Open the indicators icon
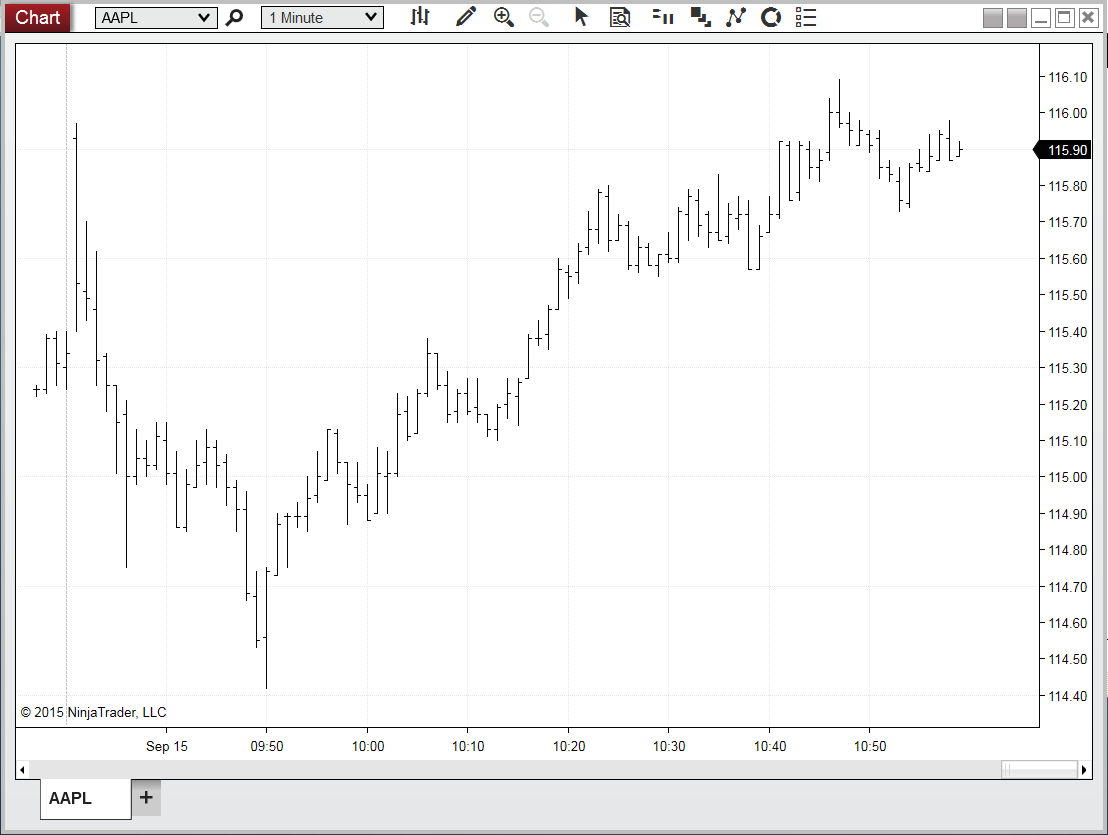The height and width of the screenshot is (835, 1108). (736, 17)
